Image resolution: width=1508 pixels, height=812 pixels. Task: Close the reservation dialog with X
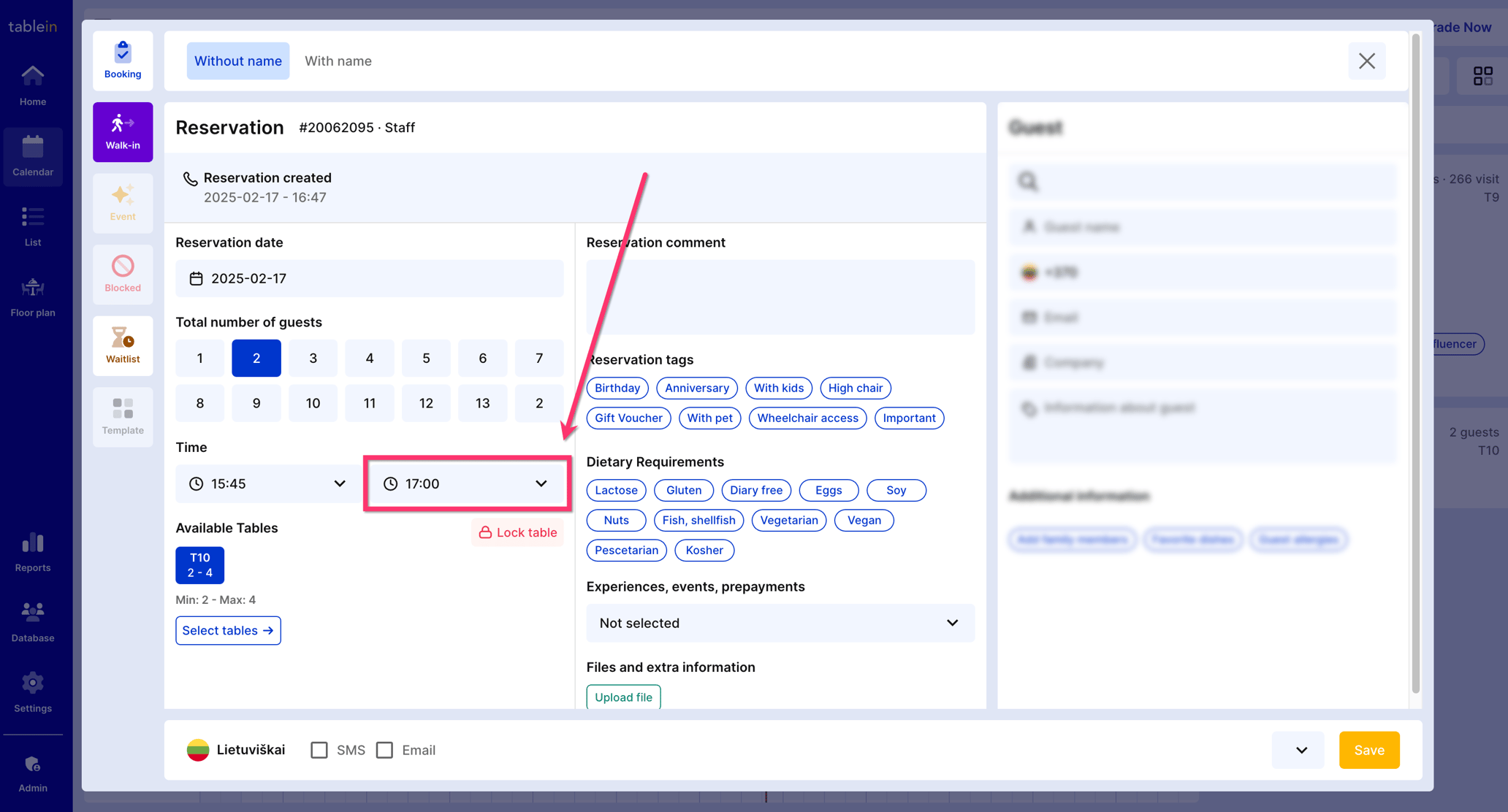[1366, 61]
